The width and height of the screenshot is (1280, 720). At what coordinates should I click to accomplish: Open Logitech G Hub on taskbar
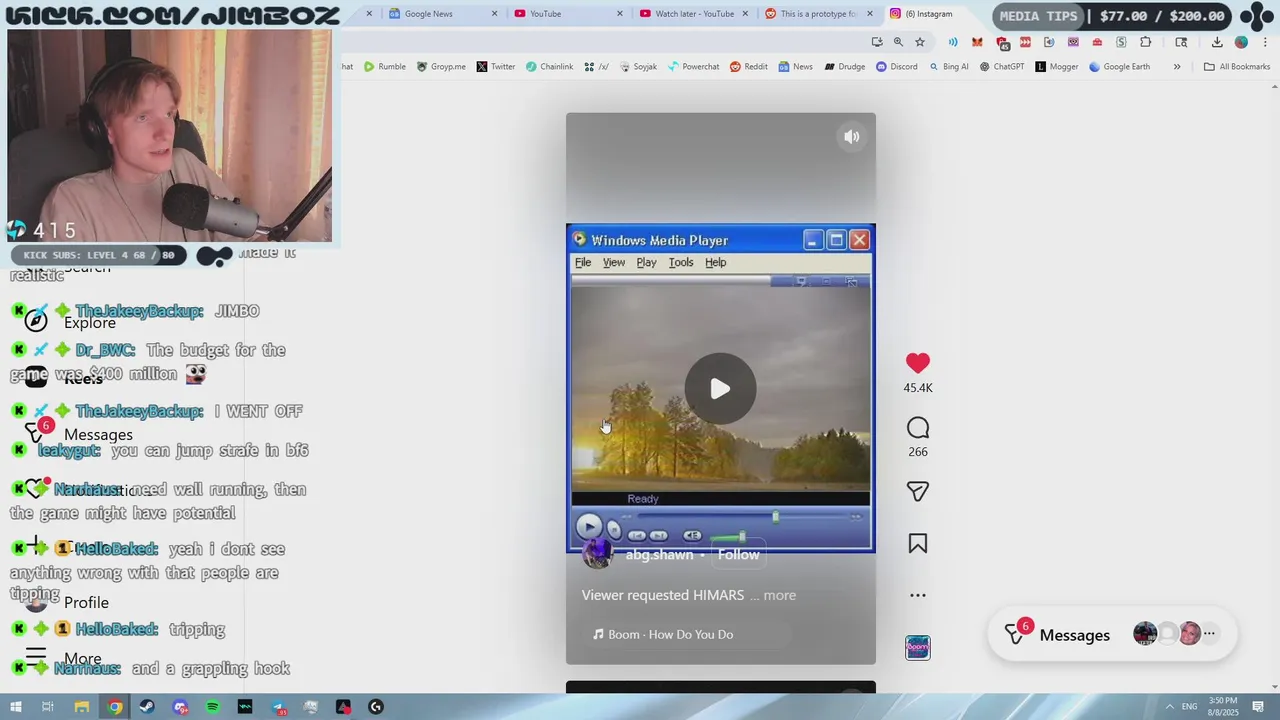tap(376, 707)
